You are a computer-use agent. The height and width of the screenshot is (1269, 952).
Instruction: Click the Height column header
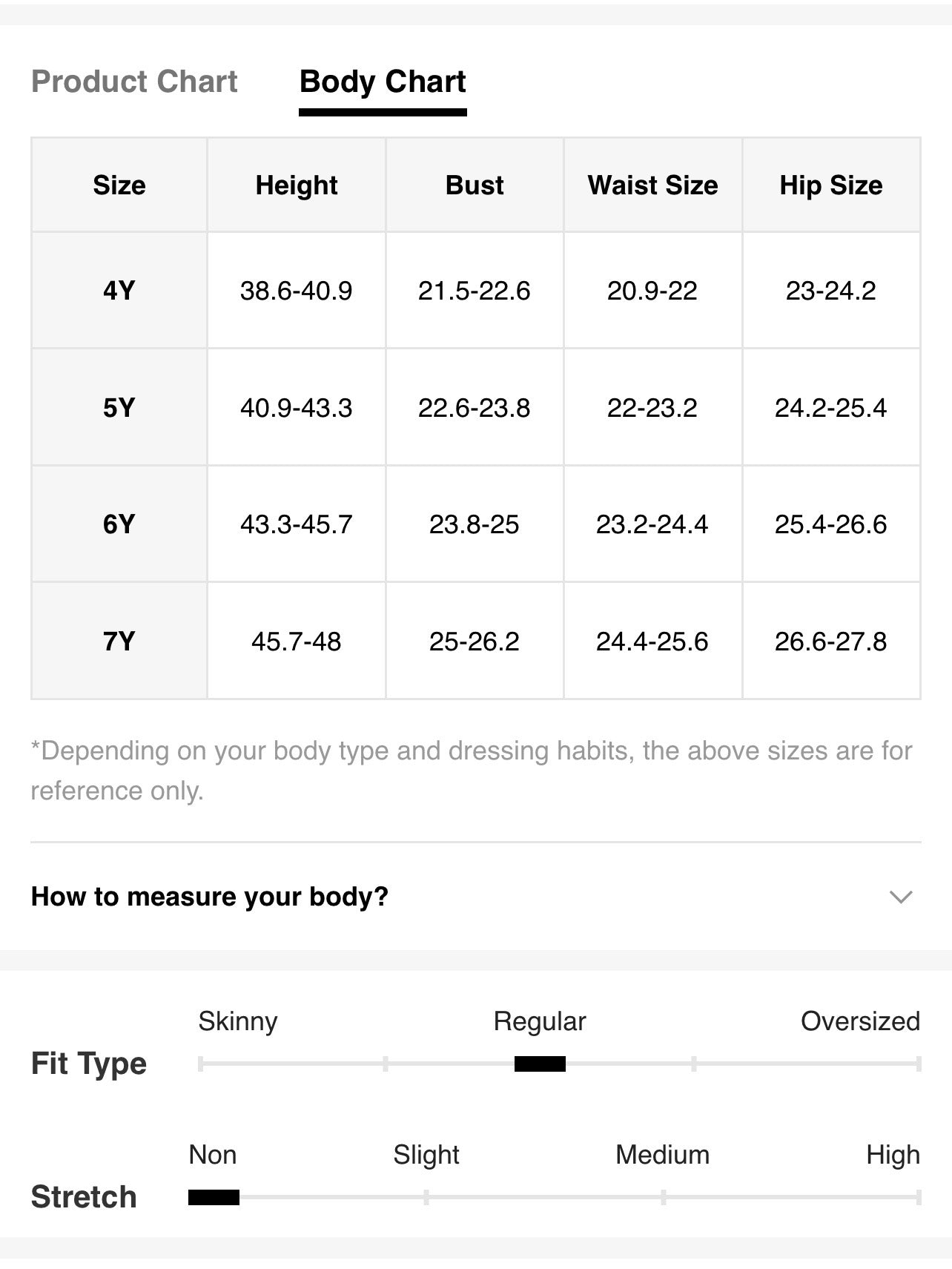[x=297, y=185]
